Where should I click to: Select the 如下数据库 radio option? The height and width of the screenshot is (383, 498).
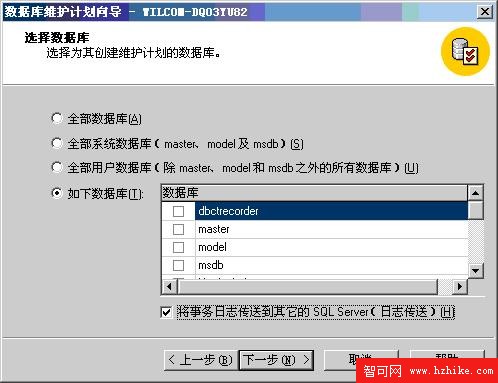[x=57, y=193]
